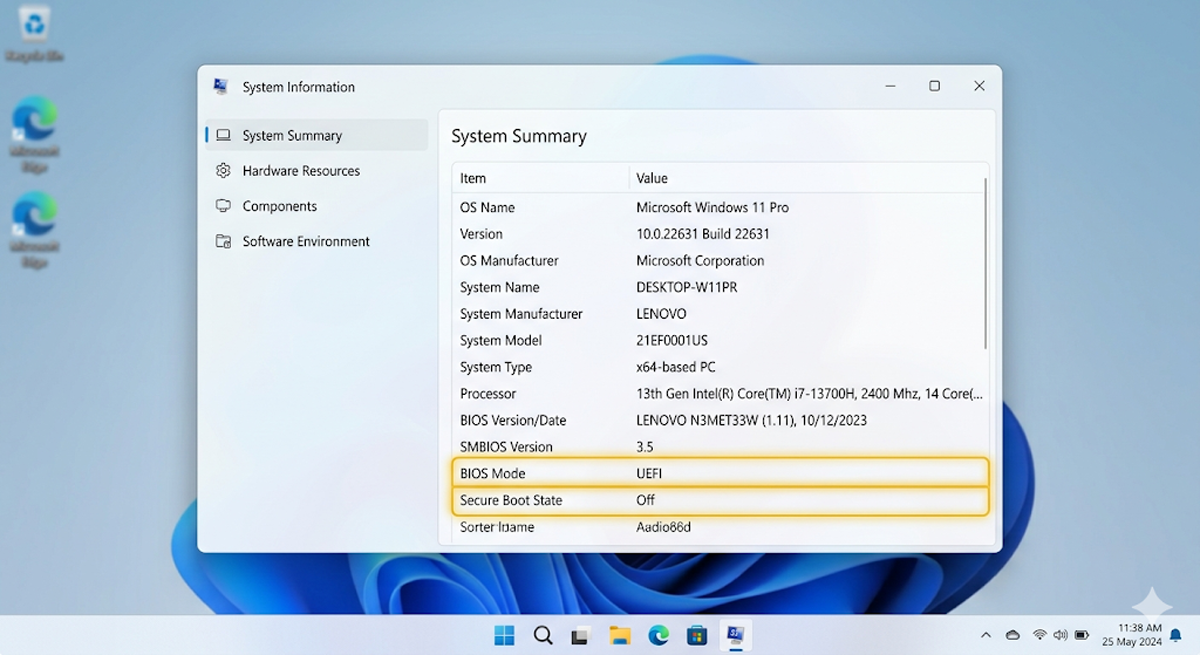
Task: Minimize the System Information window
Action: (890, 86)
